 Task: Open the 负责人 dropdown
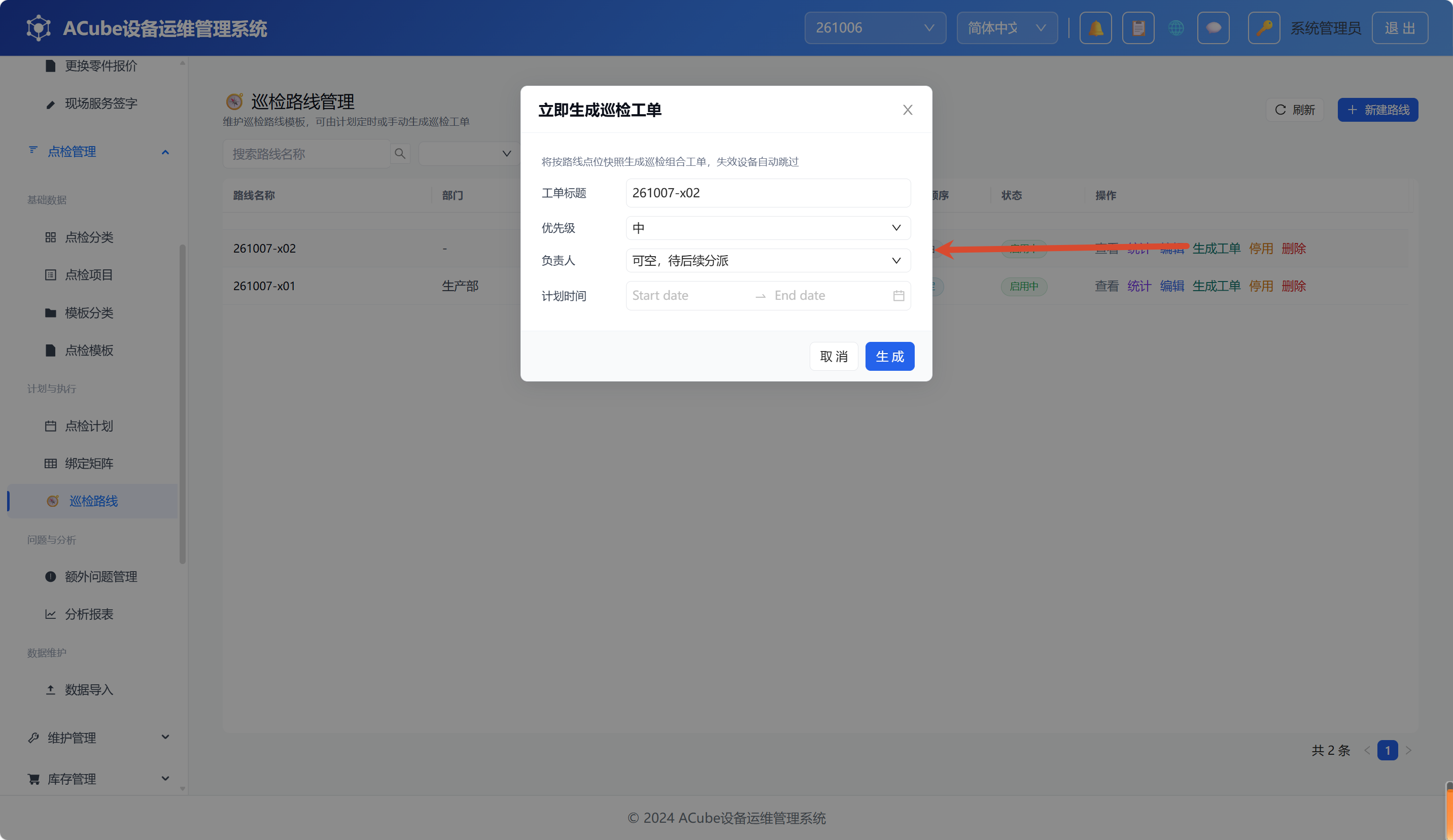(x=768, y=261)
